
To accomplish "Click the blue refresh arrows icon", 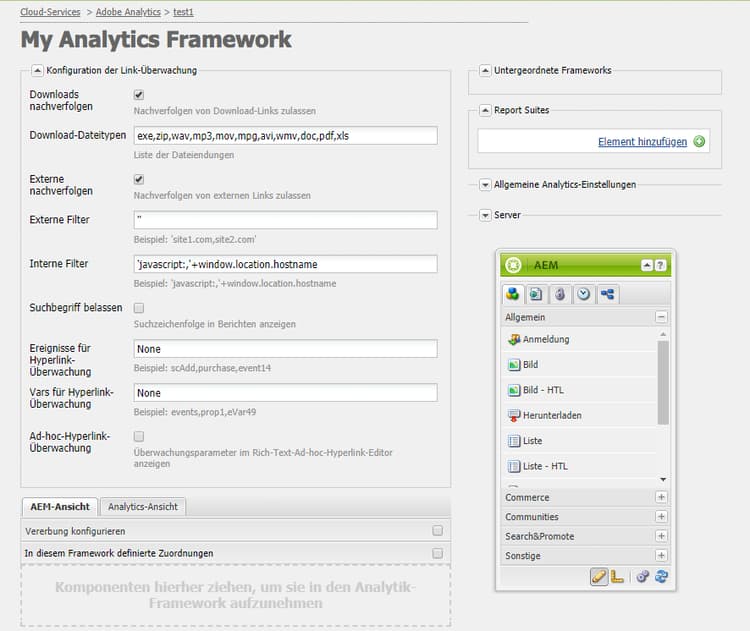I will pos(662,577).
